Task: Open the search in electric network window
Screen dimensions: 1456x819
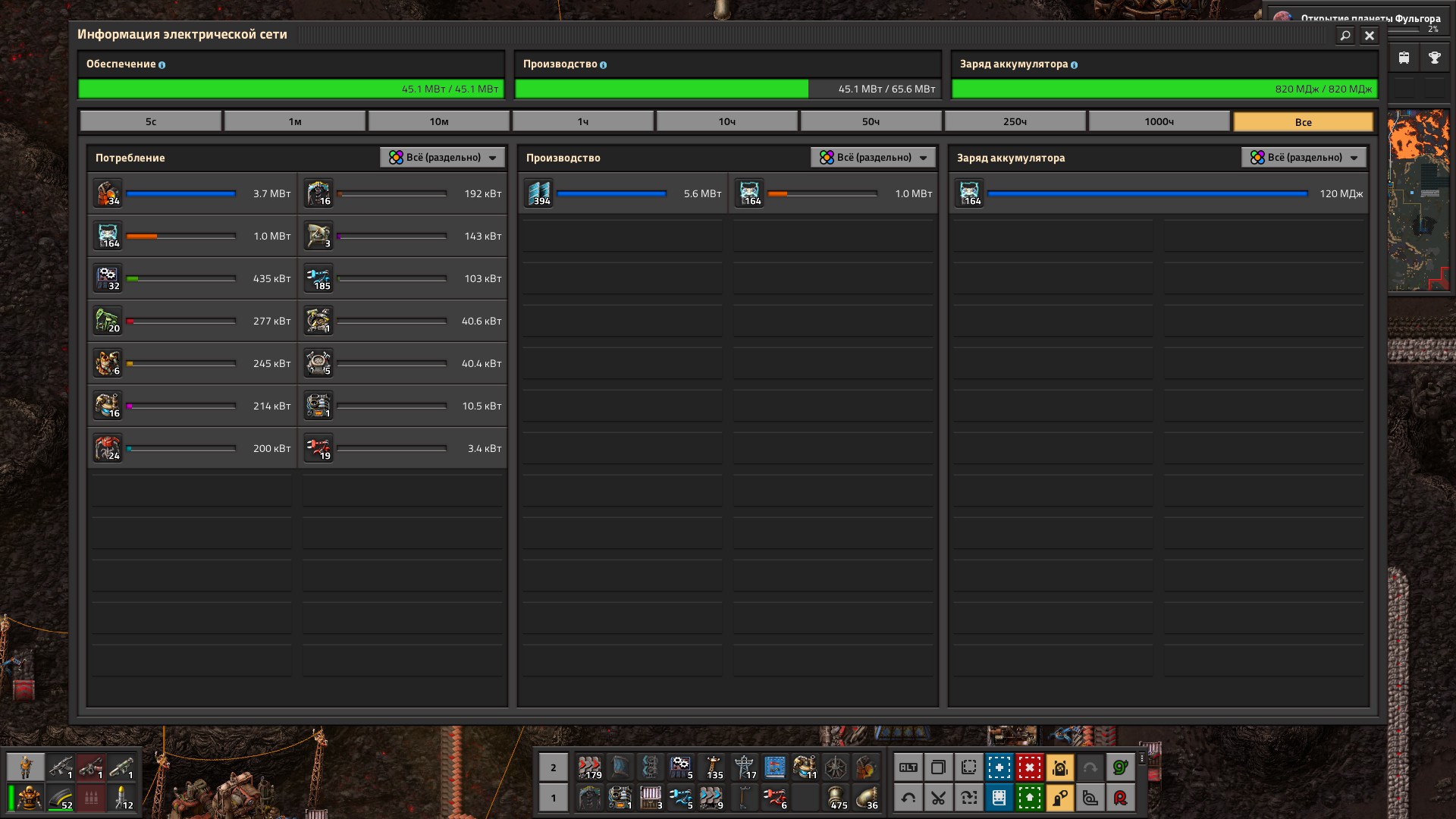Action: pos(1345,35)
